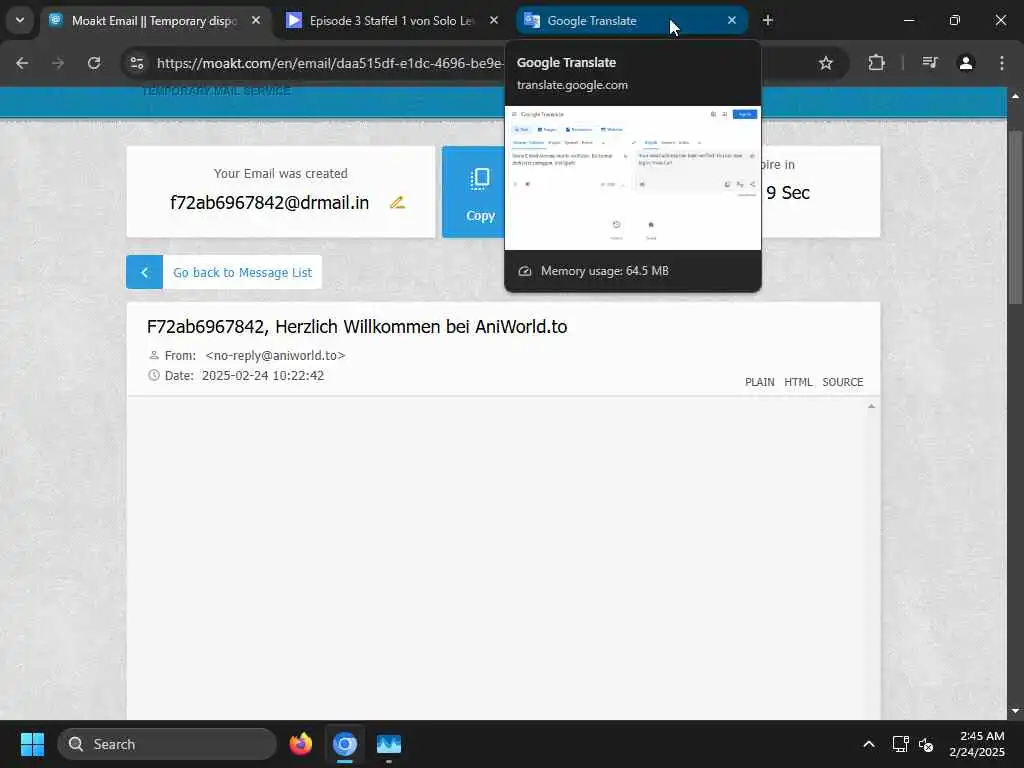Click the sender no-reply@aniworld.to address
Viewport: 1024px width, 768px height.
click(x=275, y=355)
